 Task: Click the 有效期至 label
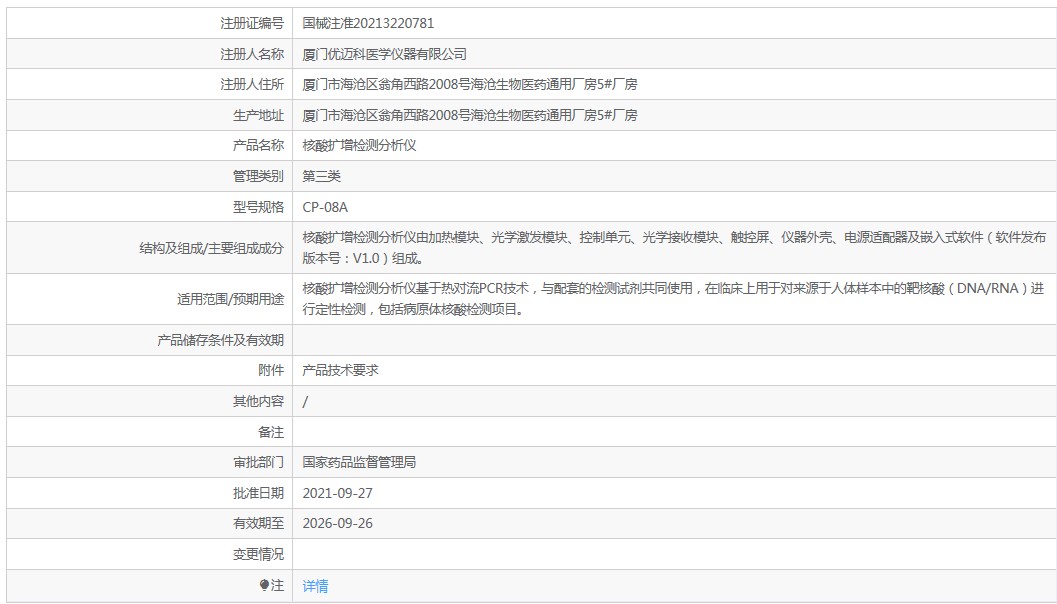[x=258, y=524]
